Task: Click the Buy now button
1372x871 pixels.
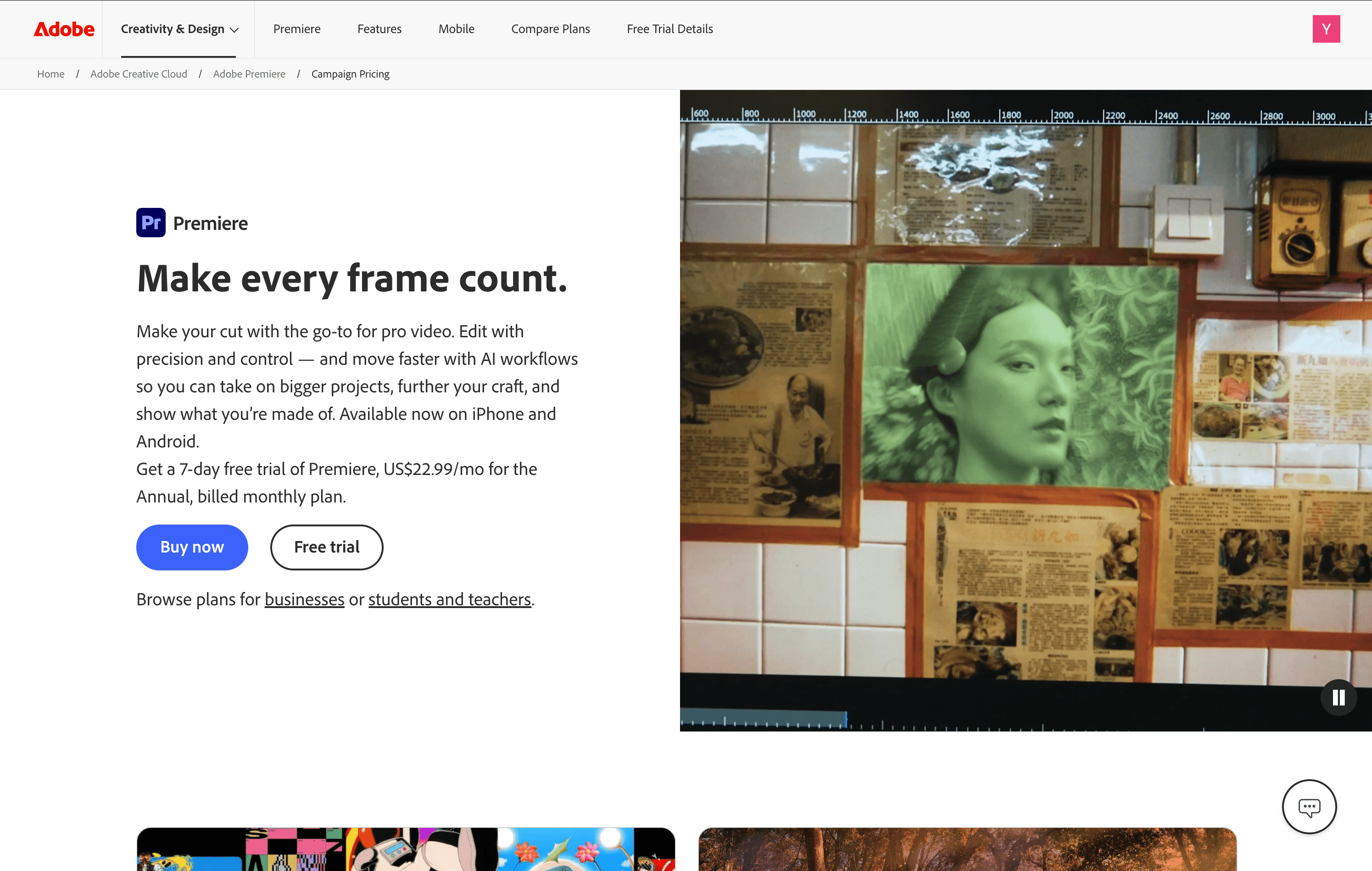Action: (x=192, y=547)
